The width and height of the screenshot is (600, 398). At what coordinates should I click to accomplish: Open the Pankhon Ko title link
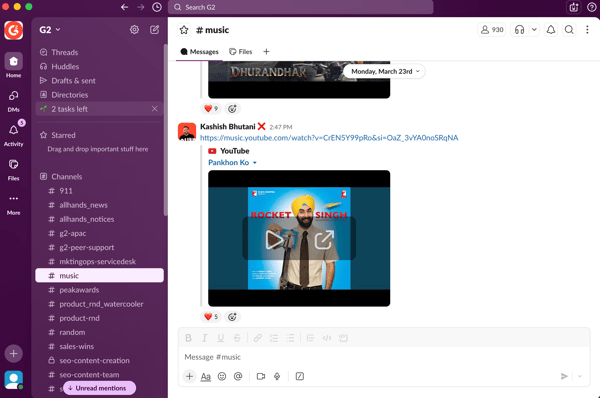pyautogui.click(x=228, y=163)
